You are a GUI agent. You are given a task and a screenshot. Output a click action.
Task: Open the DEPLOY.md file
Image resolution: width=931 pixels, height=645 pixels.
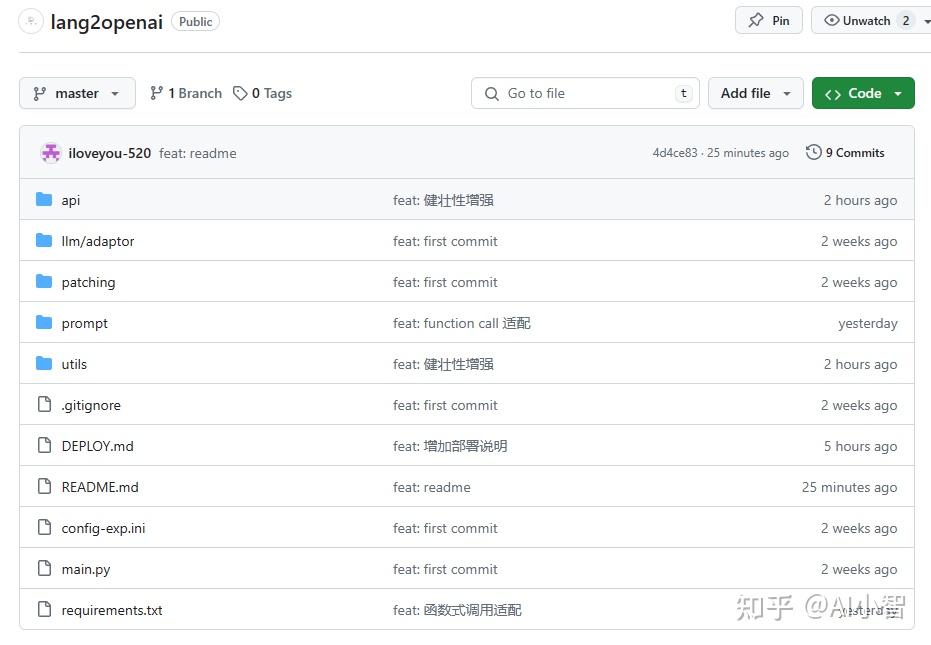point(97,446)
